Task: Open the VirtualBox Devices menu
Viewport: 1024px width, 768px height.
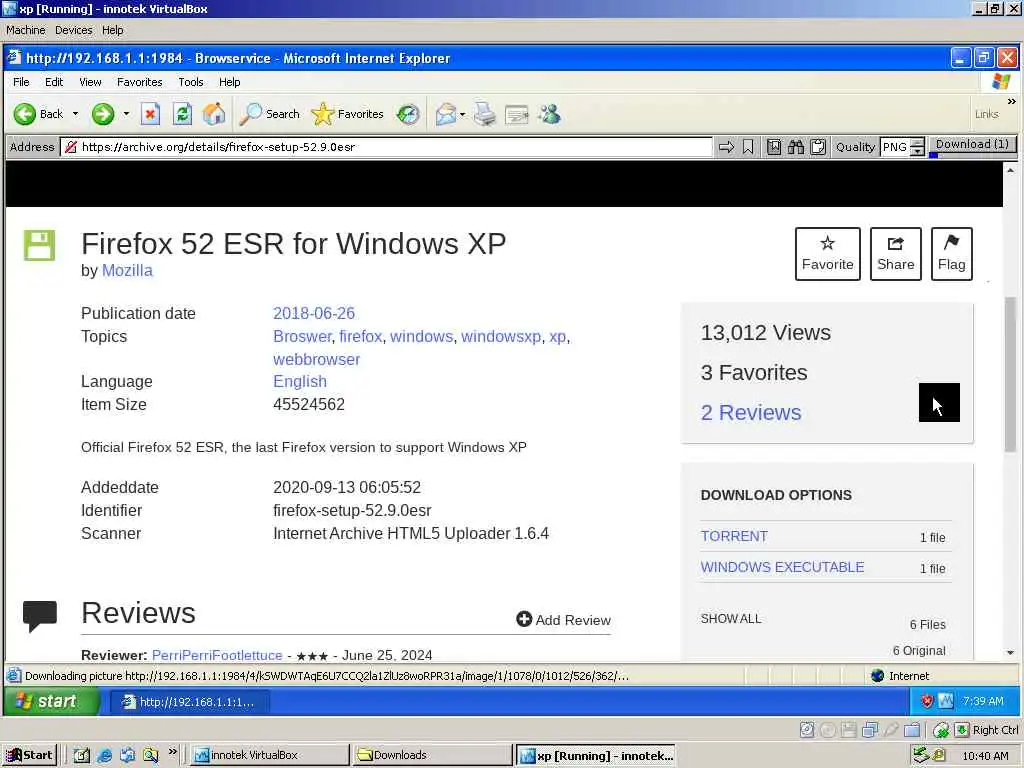Action: [73, 30]
